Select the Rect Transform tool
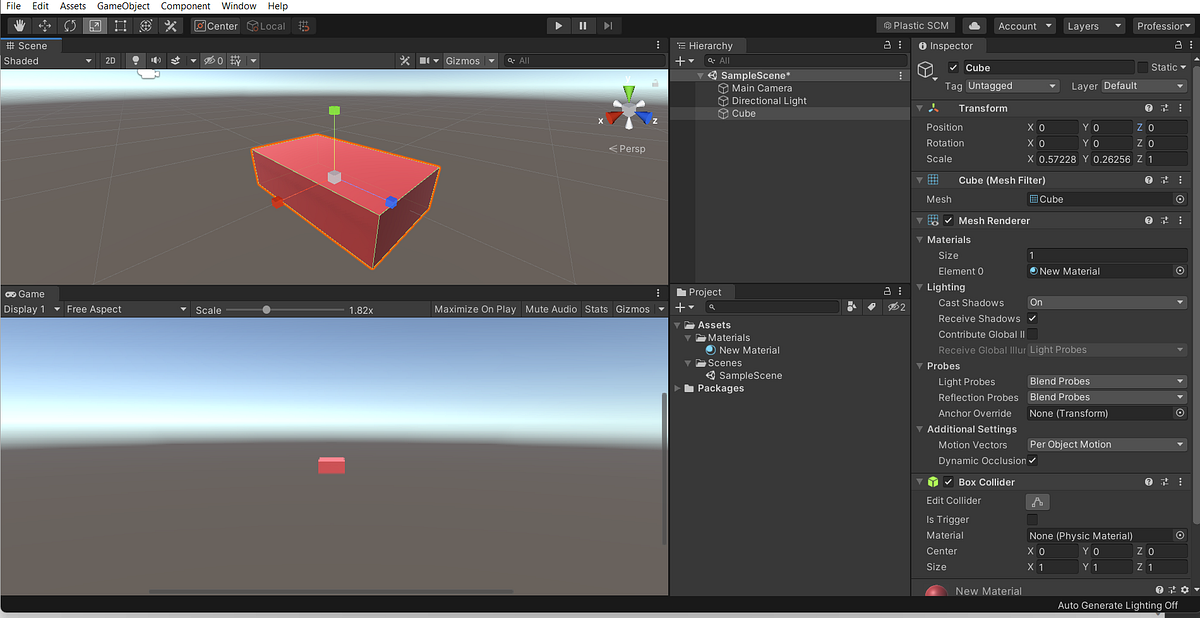The width and height of the screenshot is (1200, 618). [x=120, y=25]
